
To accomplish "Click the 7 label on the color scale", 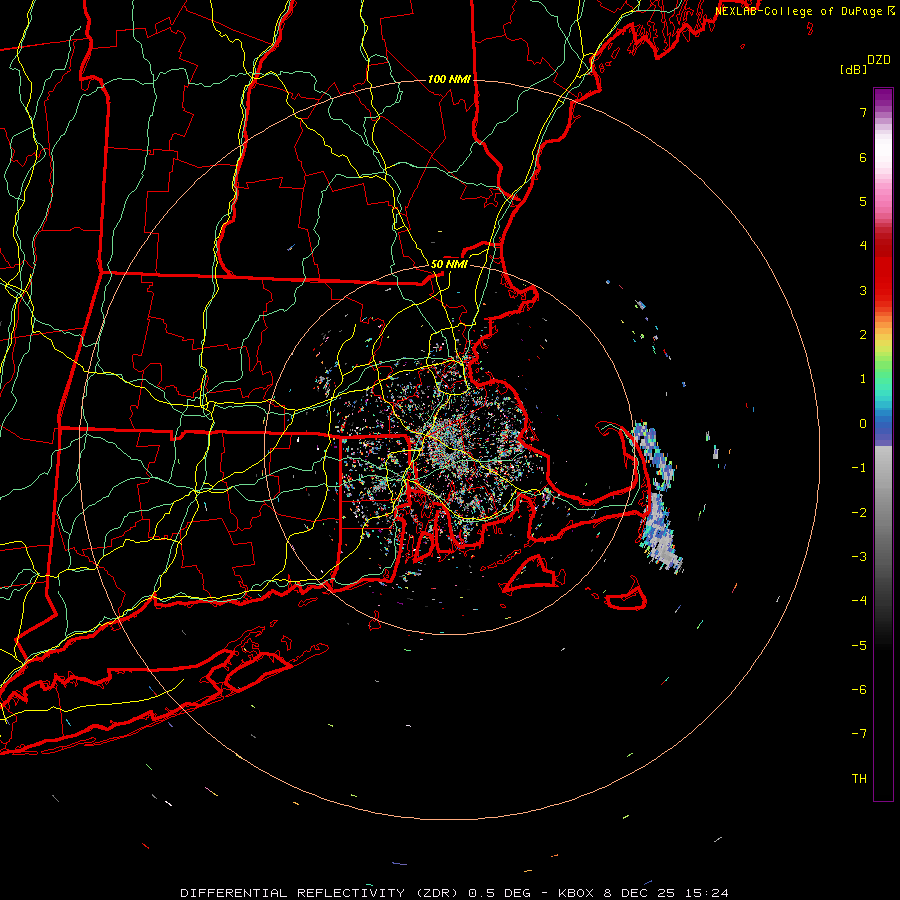I will pyautogui.click(x=863, y=112).
